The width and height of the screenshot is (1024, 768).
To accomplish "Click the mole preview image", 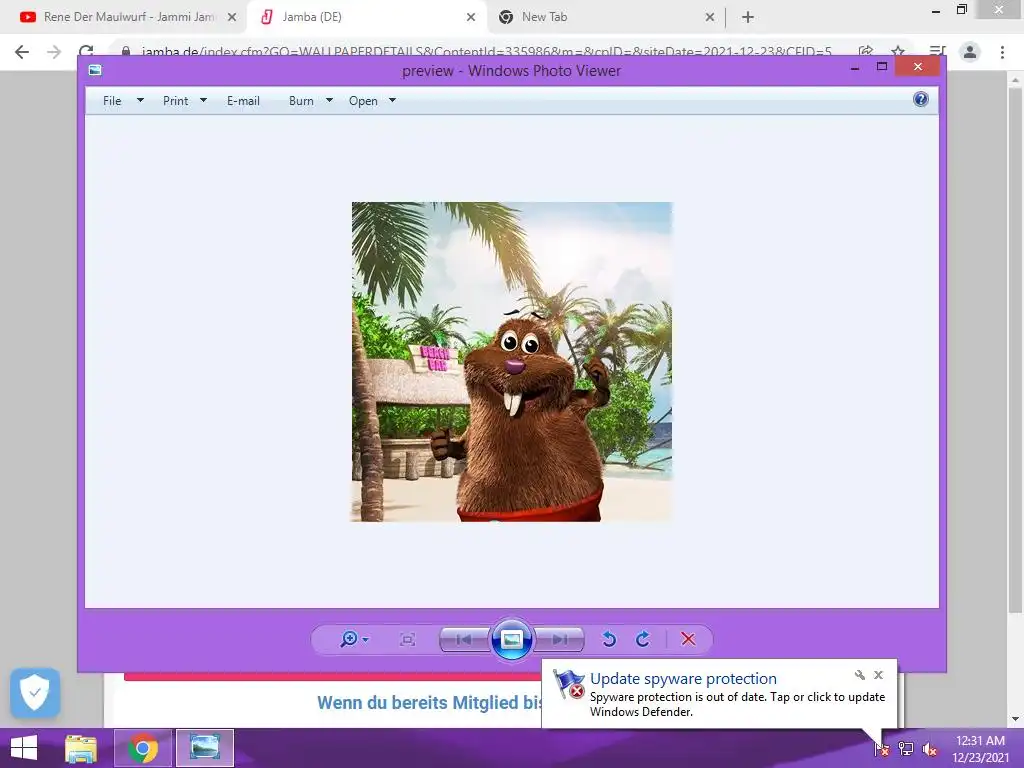I will pyautogui.click(x=512, y=362).
